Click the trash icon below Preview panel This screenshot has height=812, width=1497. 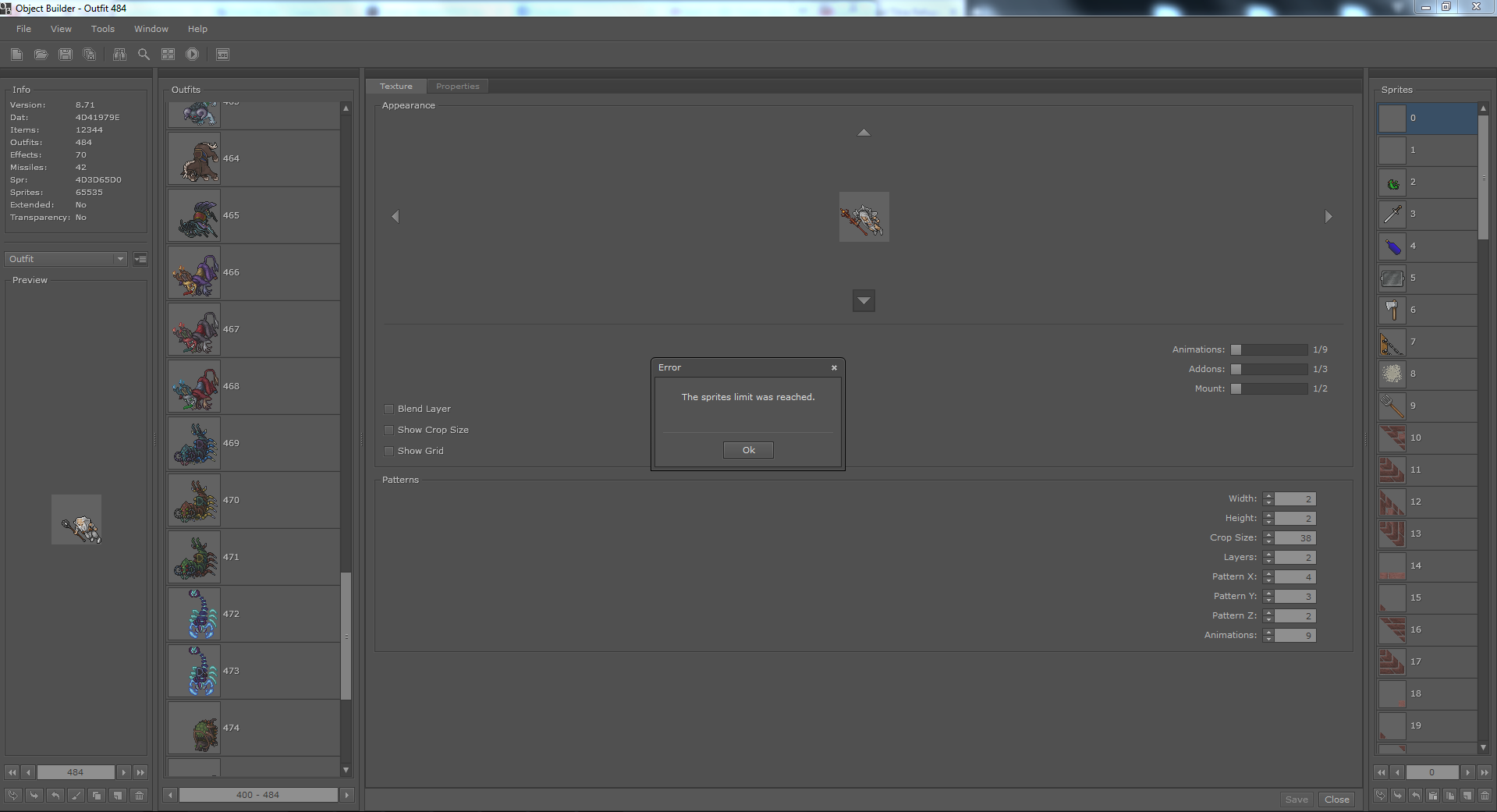coord(140,796)
